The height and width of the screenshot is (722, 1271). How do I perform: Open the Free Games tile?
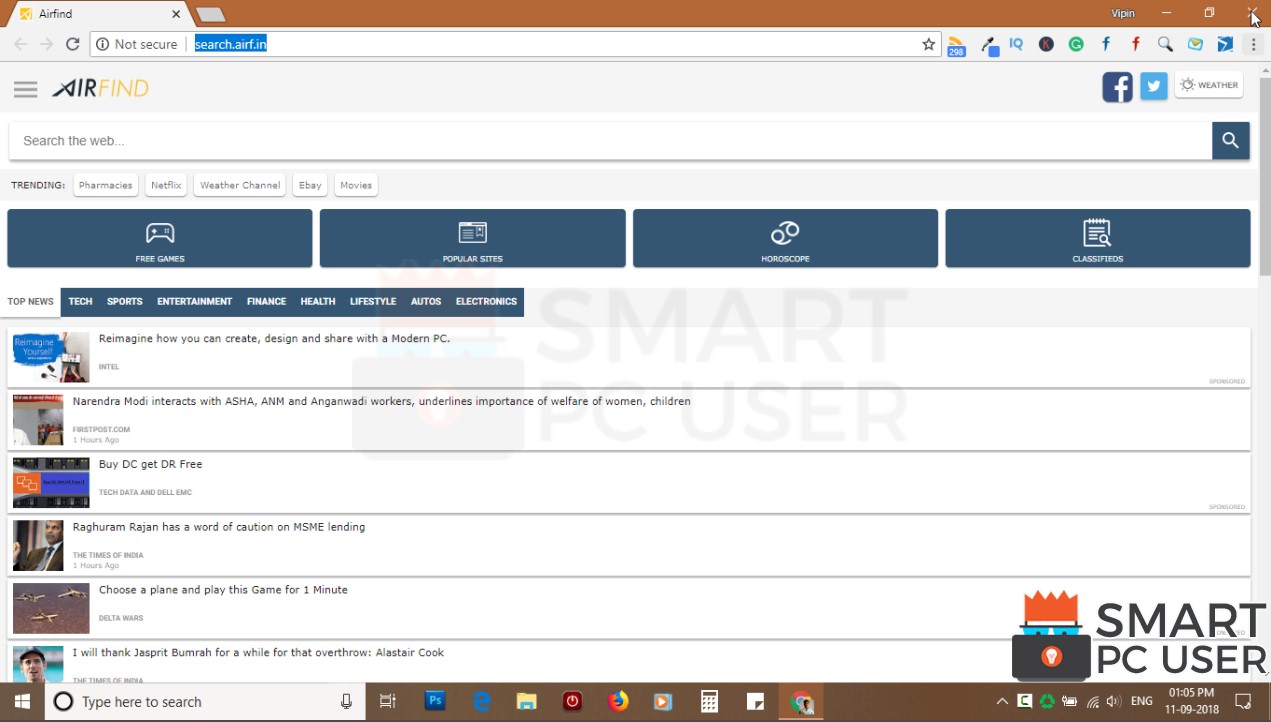tap(160, 238)
